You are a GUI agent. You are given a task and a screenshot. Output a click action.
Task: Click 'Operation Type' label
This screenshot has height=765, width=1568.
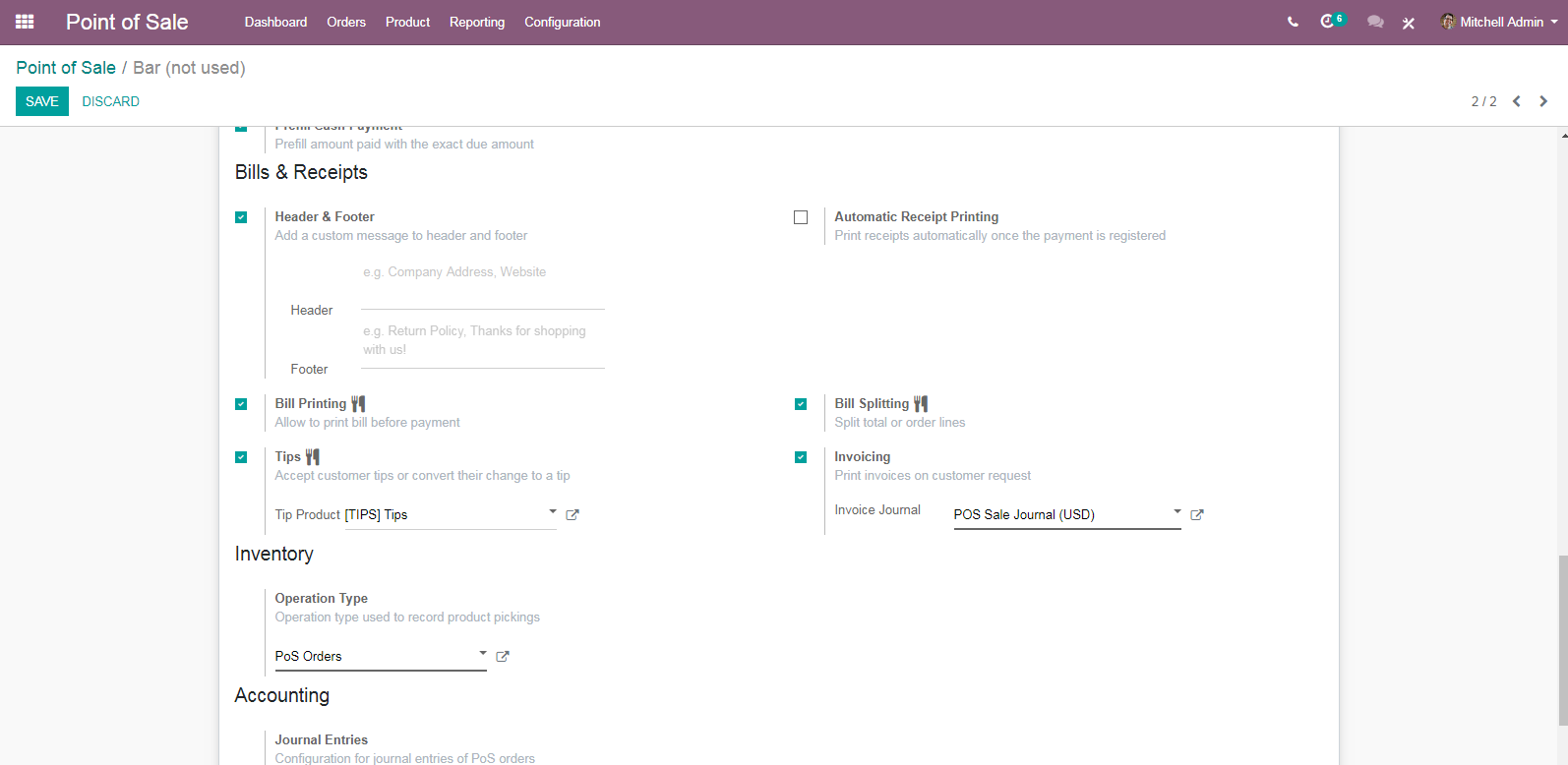tap(322, 598)
